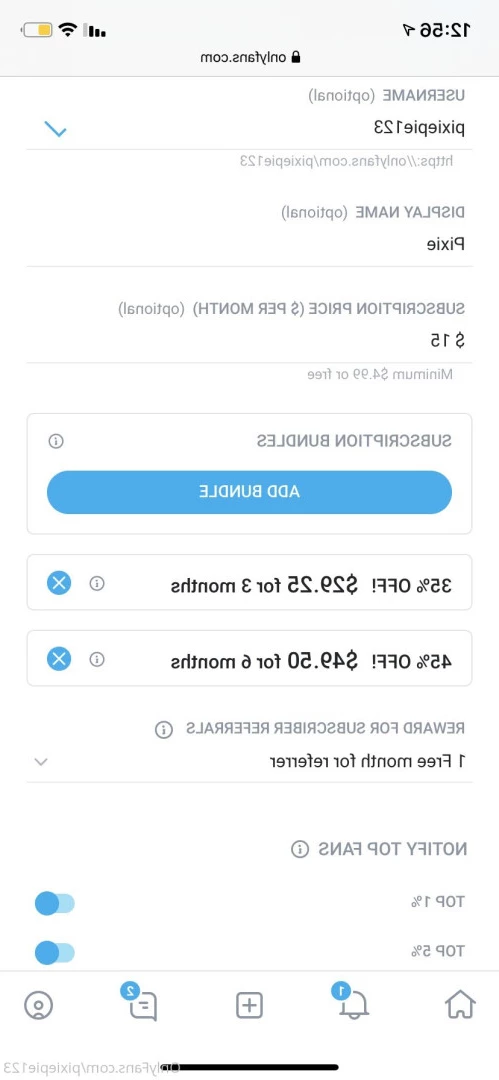Toggle the Top 5% notification switch

coord(54,953)
